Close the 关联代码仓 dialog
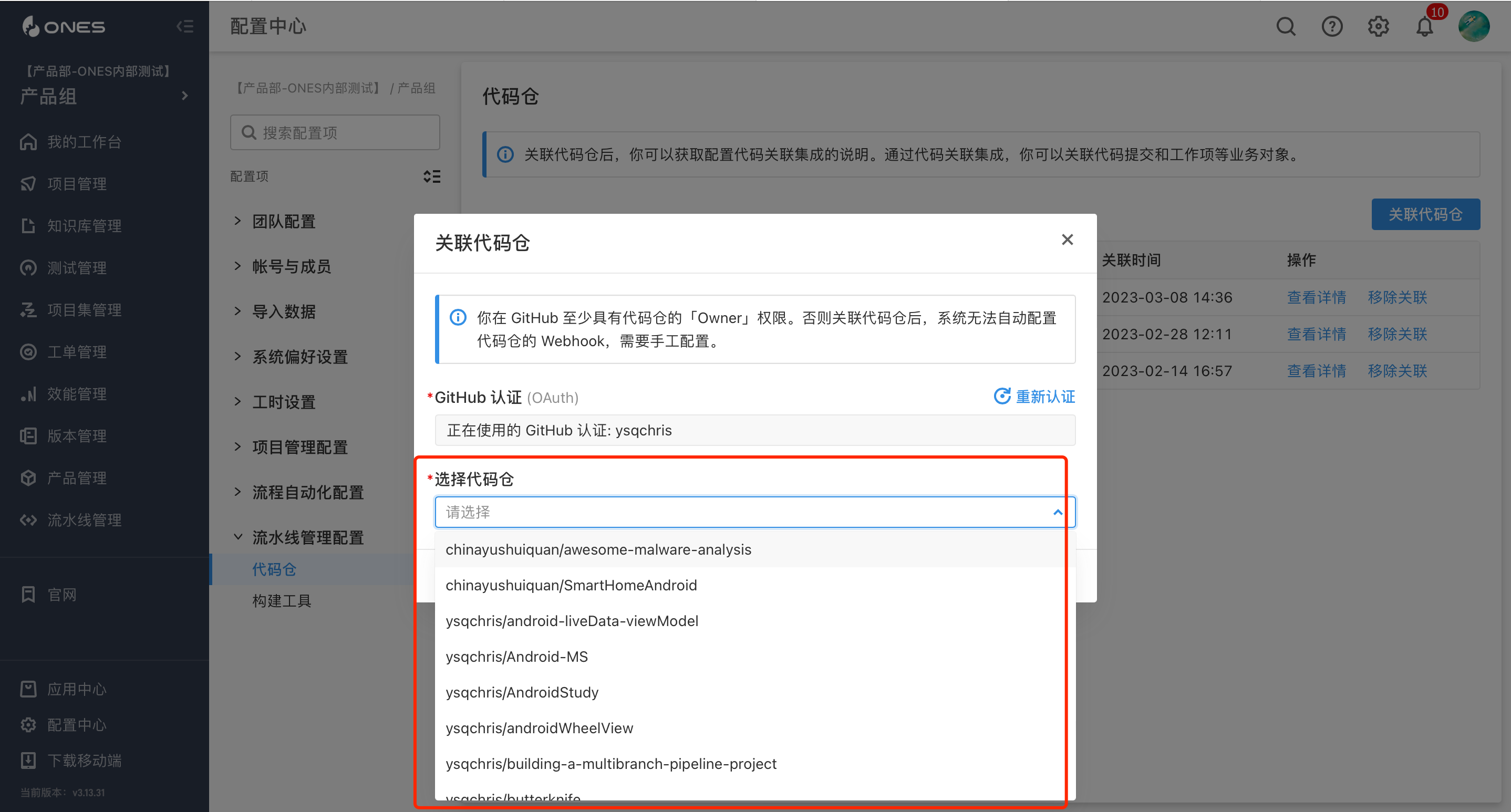 (1067, 240)
